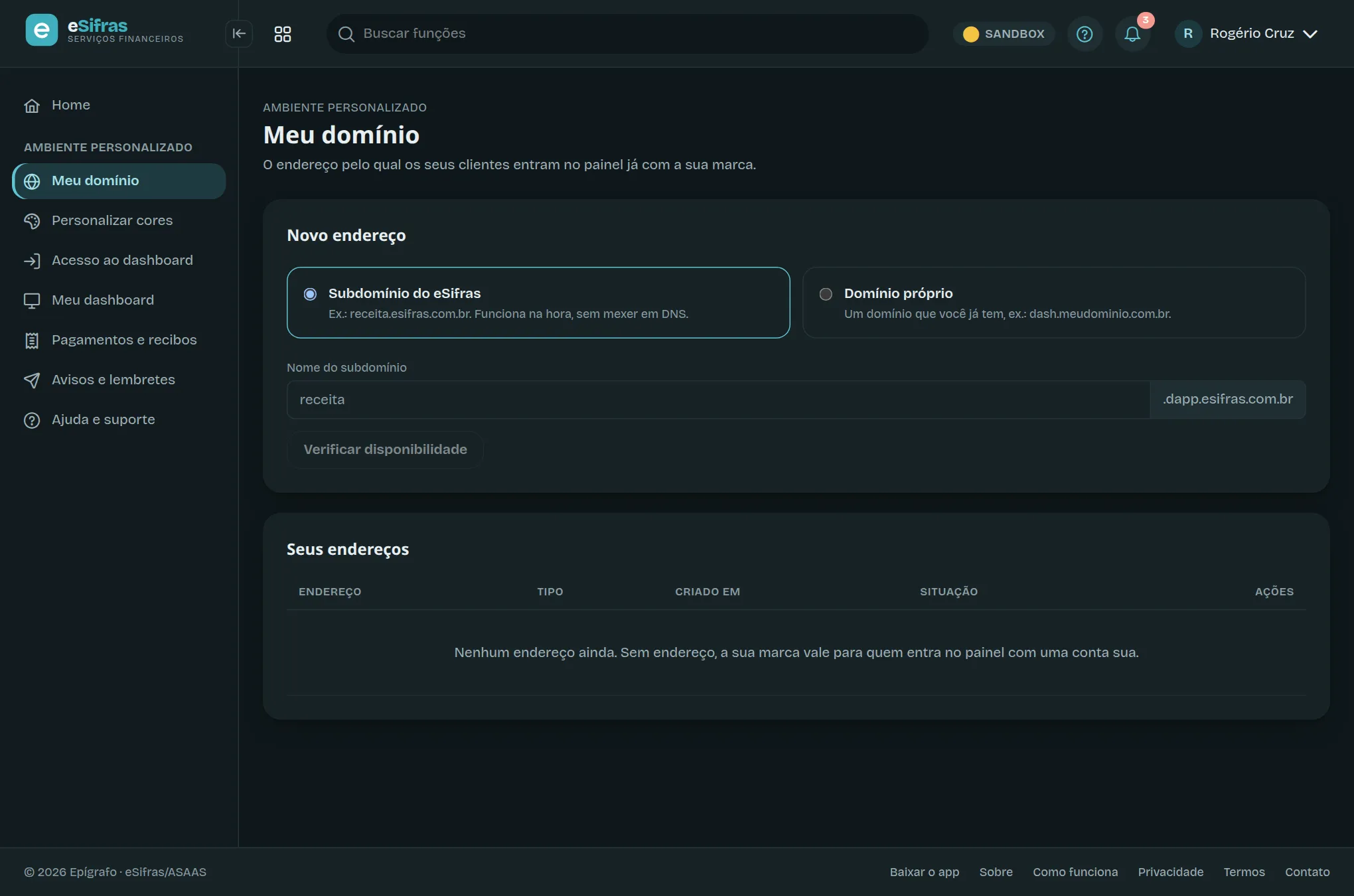Open the Sobre footer link
This screenshot has height=896, width=1354.
(x=996, y=872)
